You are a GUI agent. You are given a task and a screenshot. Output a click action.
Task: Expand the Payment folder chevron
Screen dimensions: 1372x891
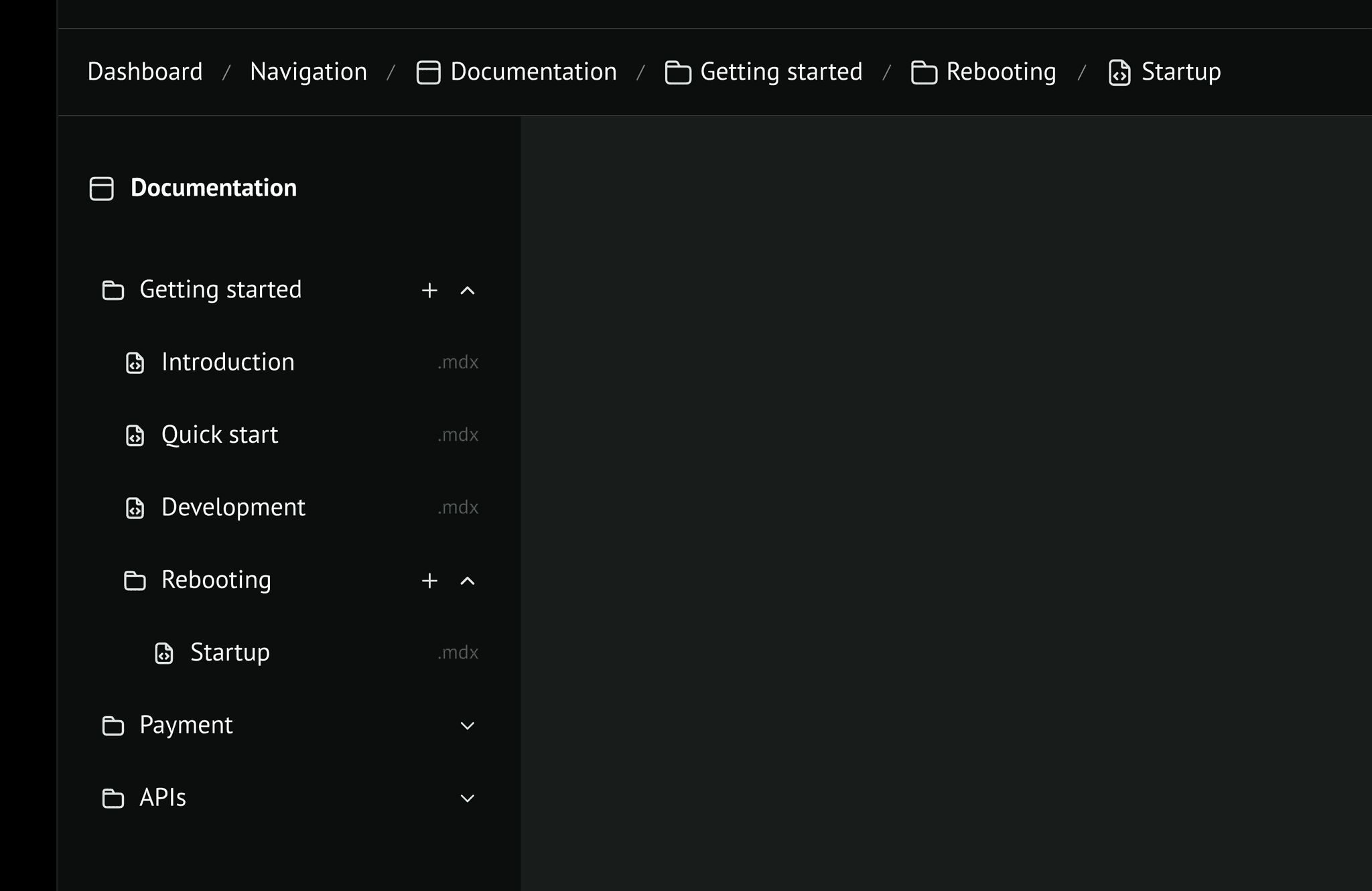[x=468, y=726]
